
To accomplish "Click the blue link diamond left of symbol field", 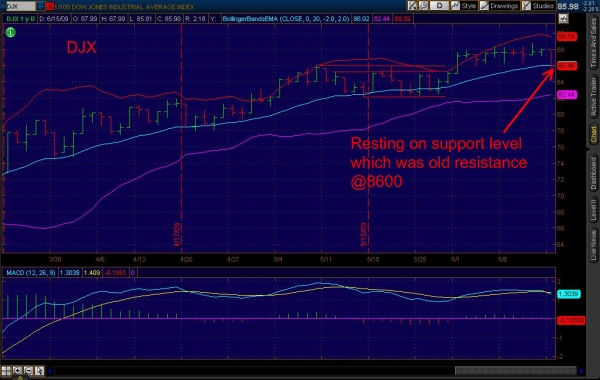I will [x=3, y=7].
